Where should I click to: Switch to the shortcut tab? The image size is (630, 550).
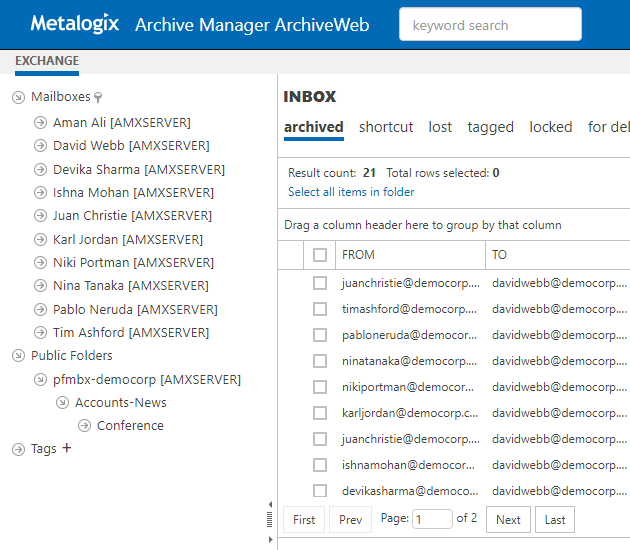[386, 127]
